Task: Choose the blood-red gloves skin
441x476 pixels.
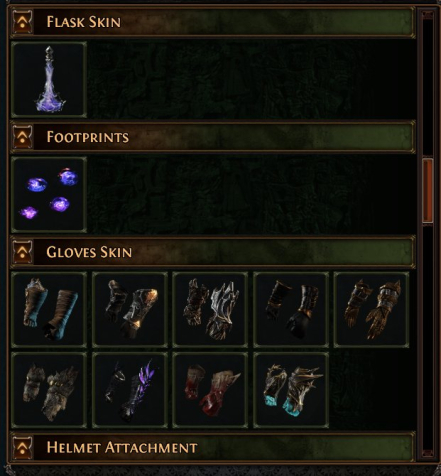Action: click(x=210, y=390)
